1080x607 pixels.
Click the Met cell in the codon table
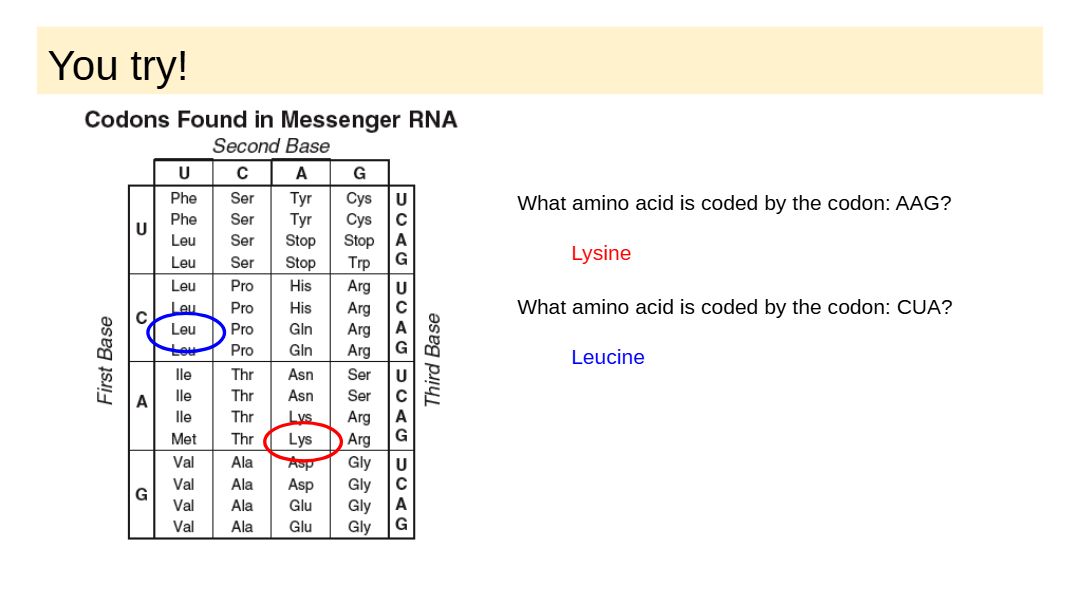[x=184, y=439]
